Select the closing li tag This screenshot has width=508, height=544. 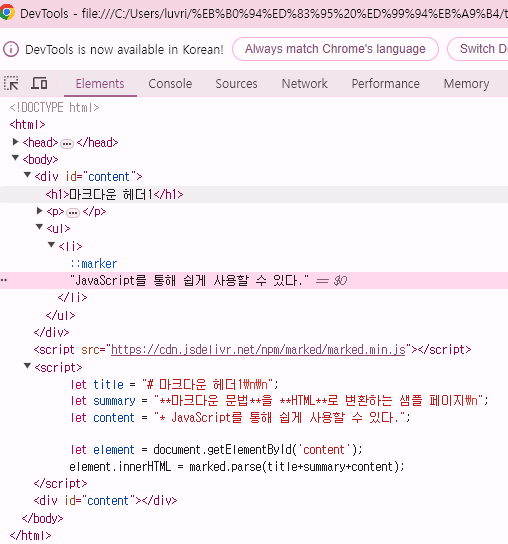coord(73,297)
